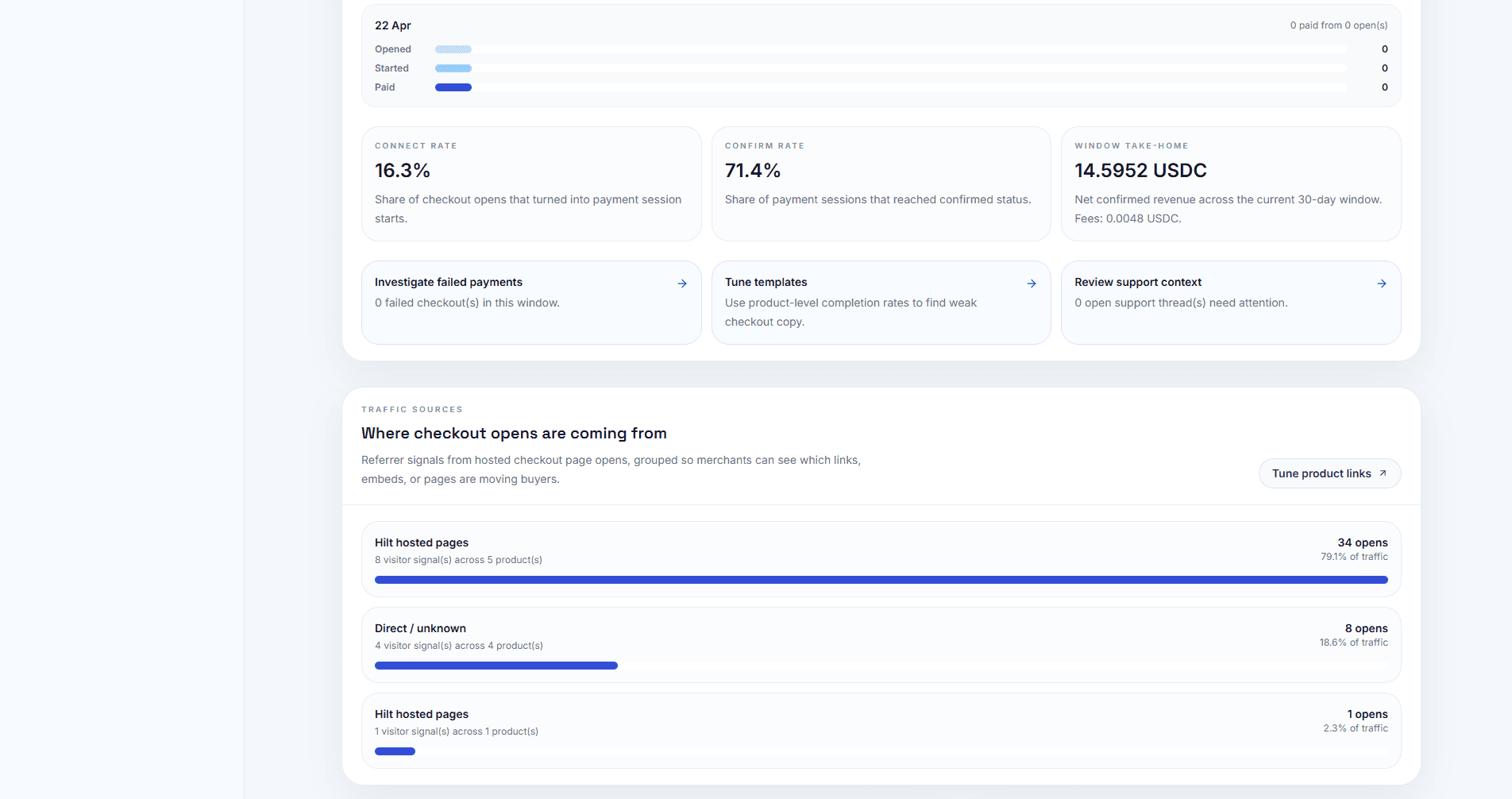Select the 71.4% confirm rate value
The width and height of the screenshot is (1512, 799).
coord(753,171)
